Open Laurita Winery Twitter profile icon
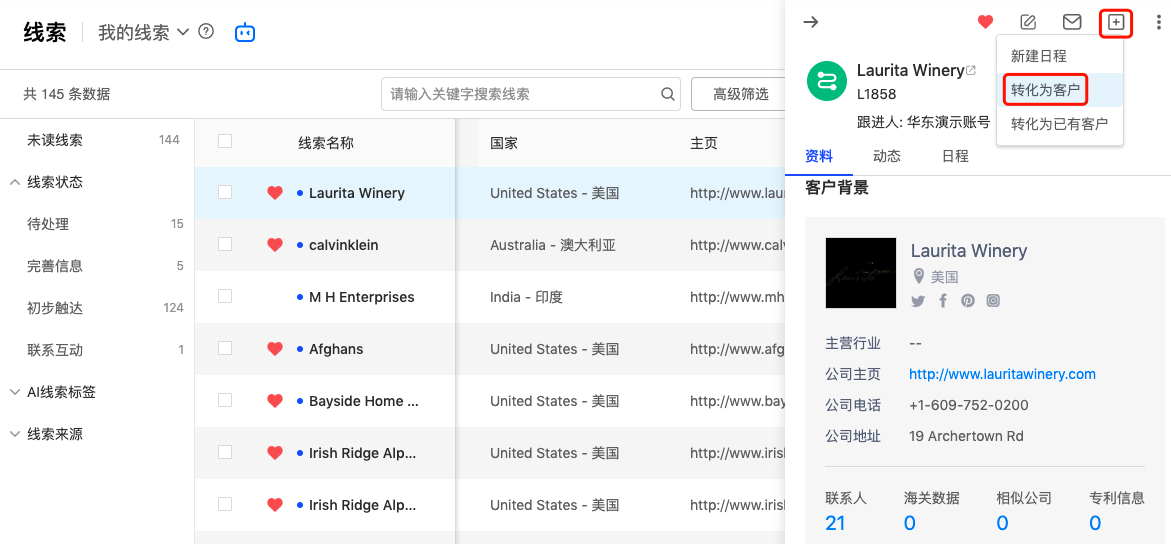This screenshot has height=544, width=1171. pyautogui.click(x=918, y=300)
